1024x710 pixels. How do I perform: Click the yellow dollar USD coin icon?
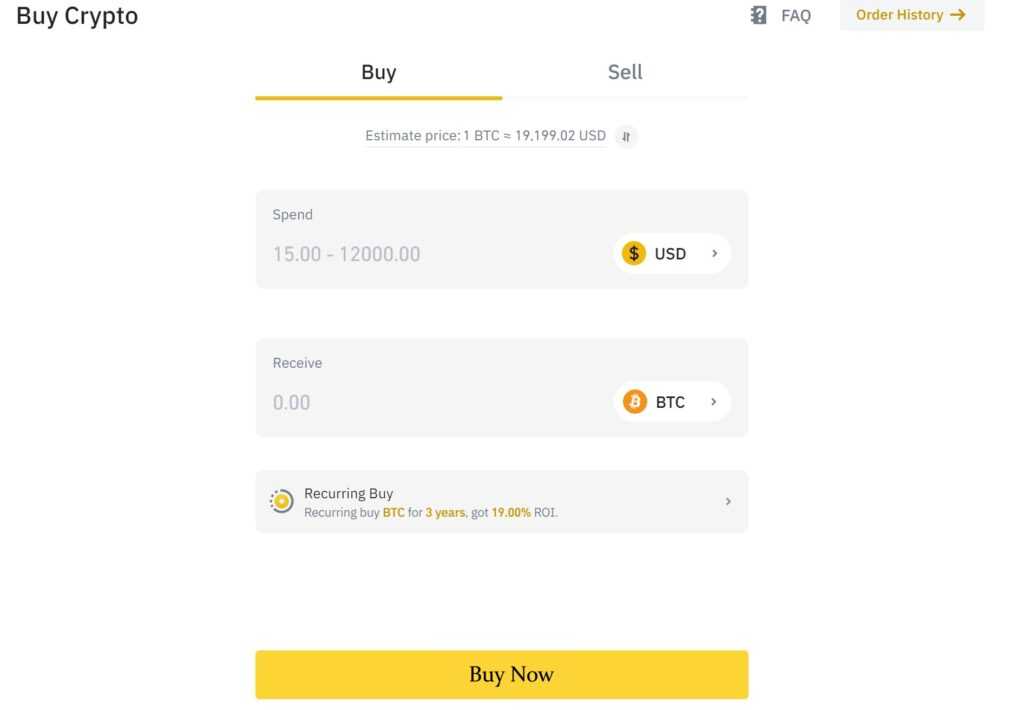(x=634, y=253)
